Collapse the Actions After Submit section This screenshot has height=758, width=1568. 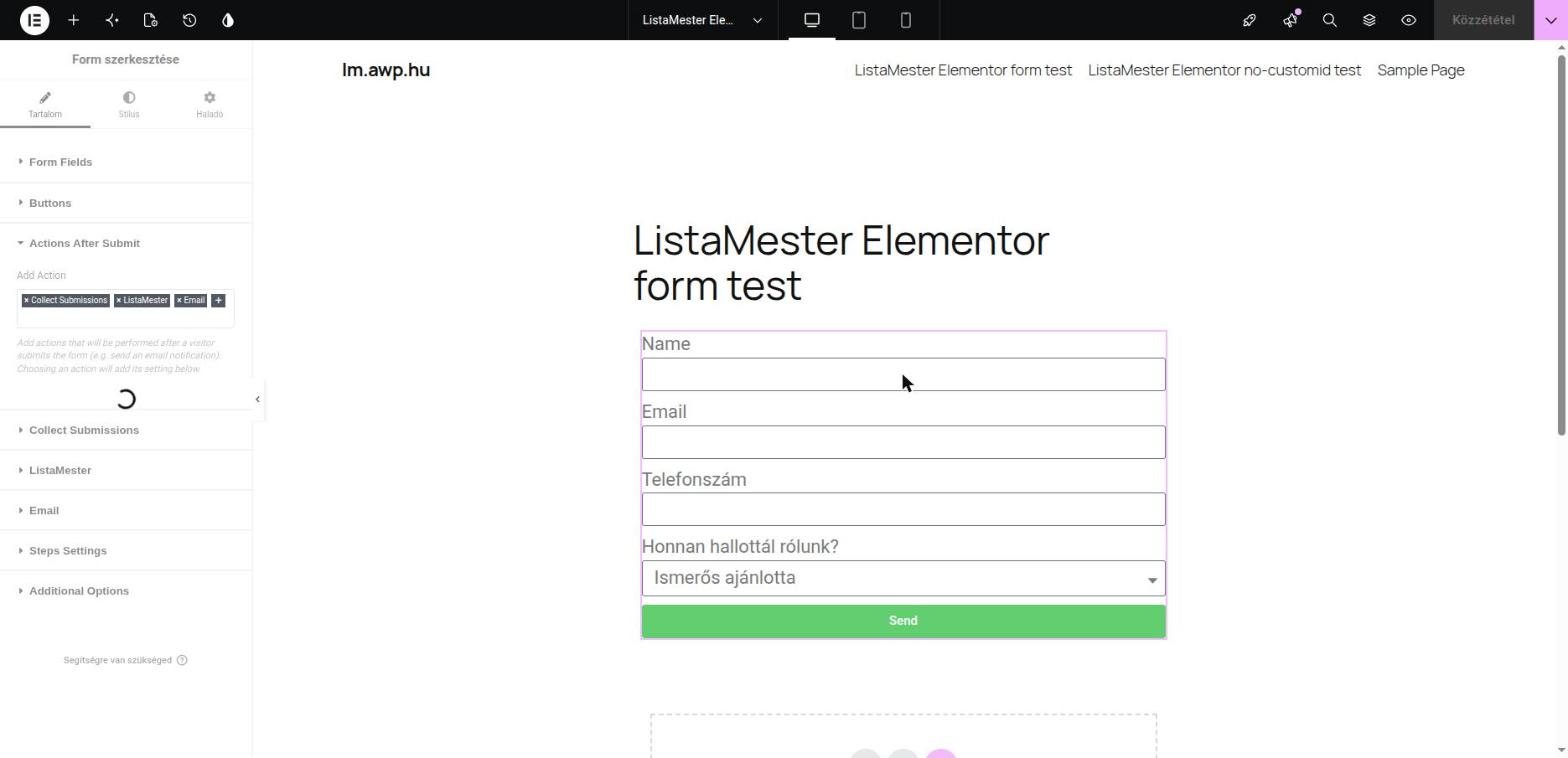125,243
